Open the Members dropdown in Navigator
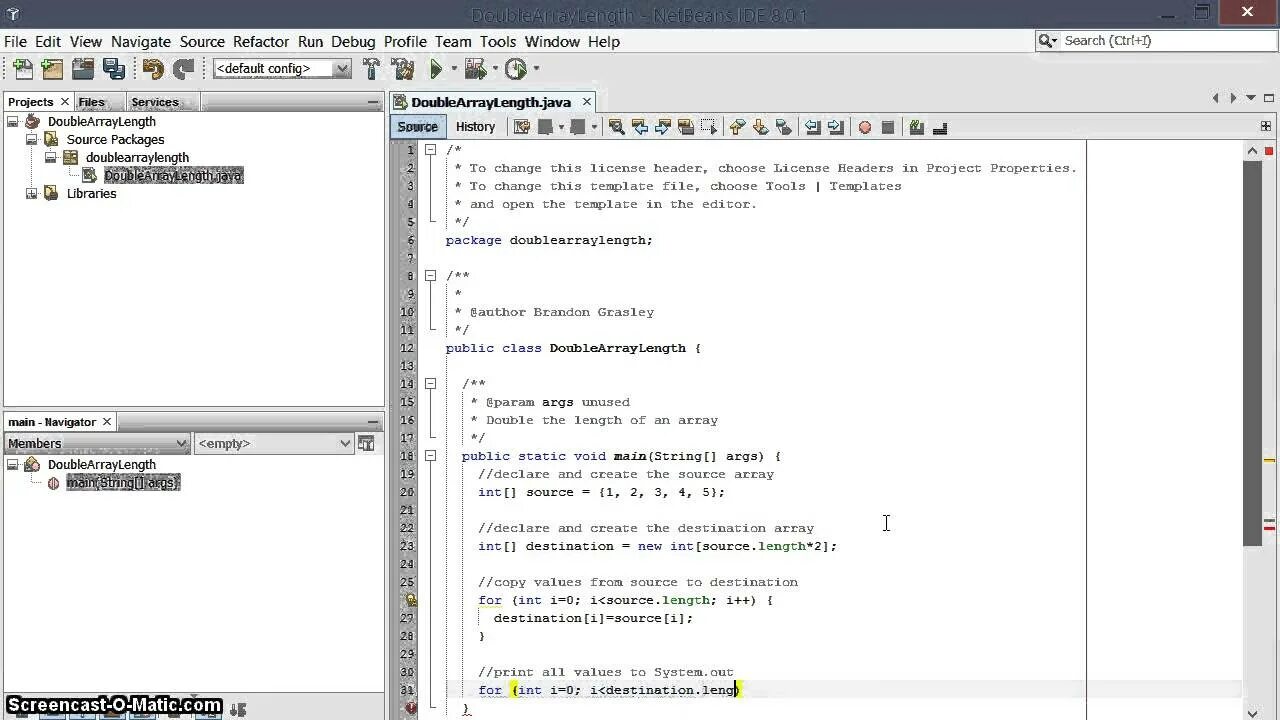This screenshot has width=1280, height=720. tap(97, 443)
